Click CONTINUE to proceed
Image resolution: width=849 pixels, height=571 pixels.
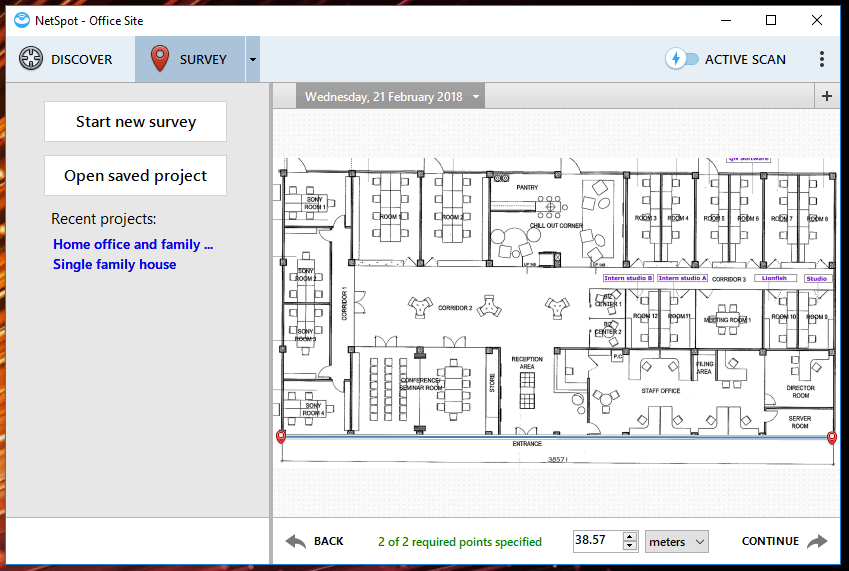785,541
